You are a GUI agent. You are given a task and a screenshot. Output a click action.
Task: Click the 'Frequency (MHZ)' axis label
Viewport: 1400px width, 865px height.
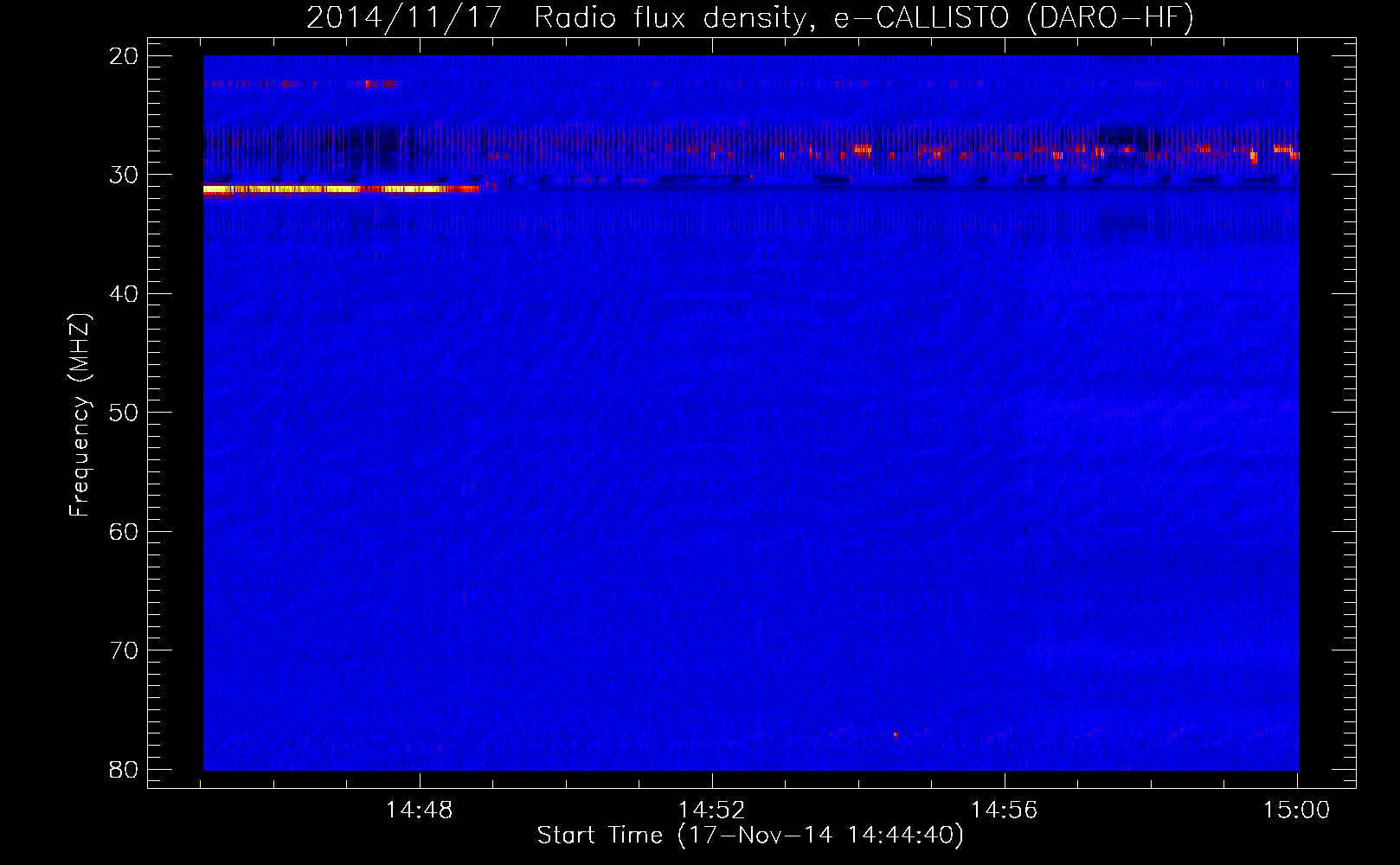(x=80, y=415)
